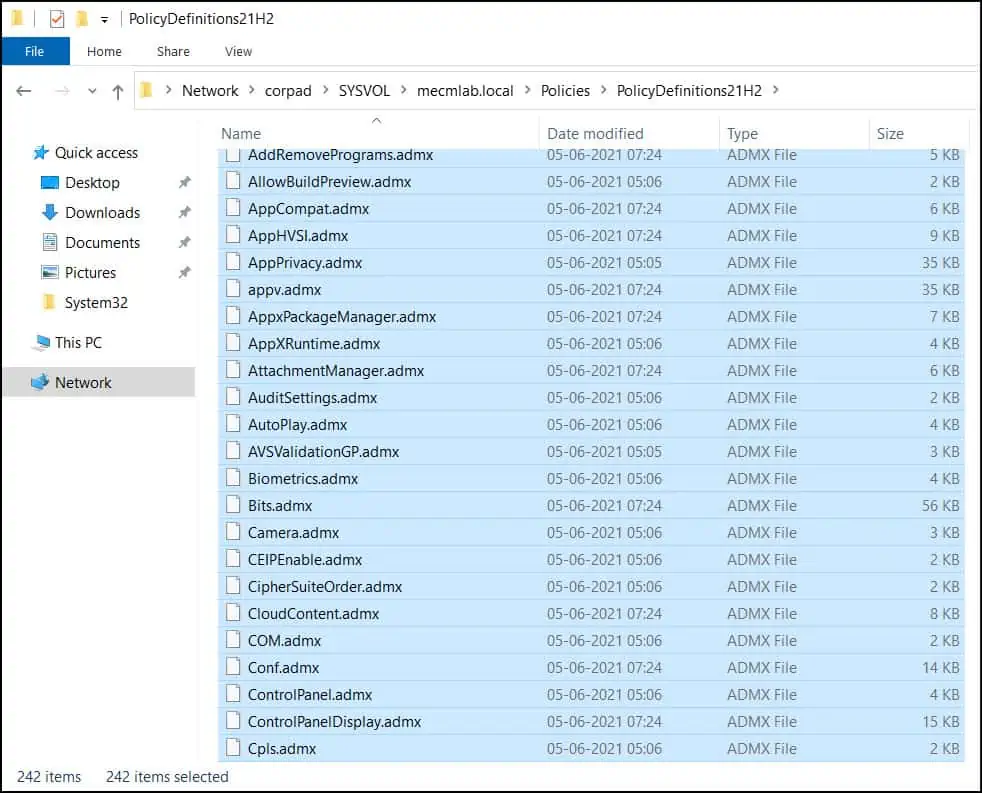This screenshot has height=793, width=982.
Task: Sort by the Name column header
Action: (x=241, y=133)
